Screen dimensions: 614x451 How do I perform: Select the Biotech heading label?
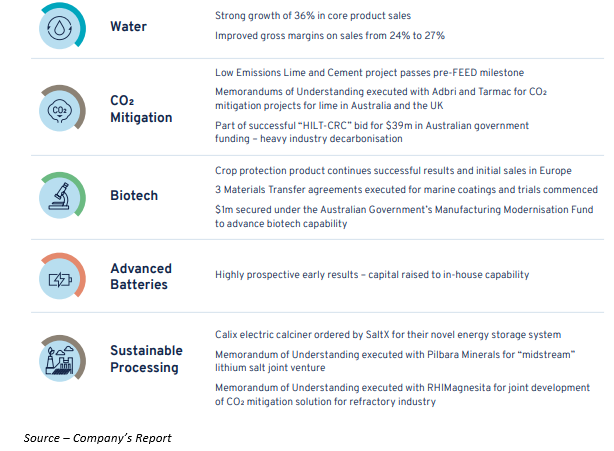[134, 195]
